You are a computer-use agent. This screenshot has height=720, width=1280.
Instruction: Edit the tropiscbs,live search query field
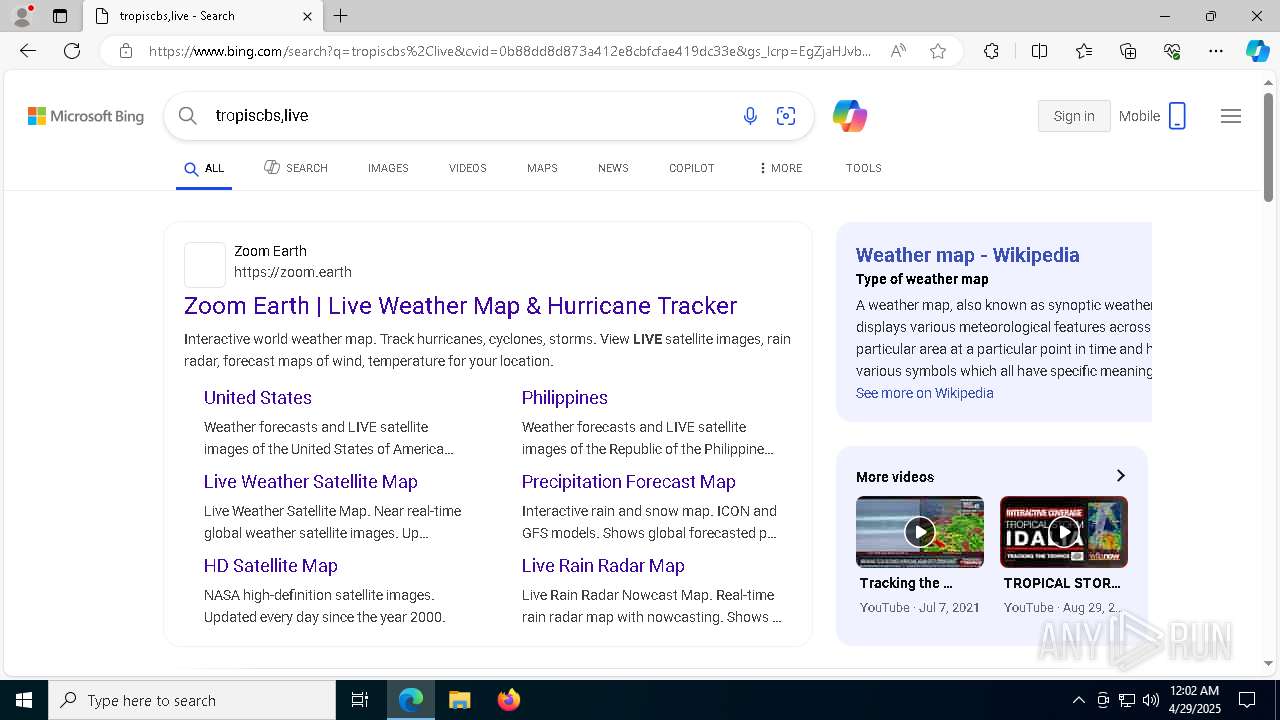(470, 116)
